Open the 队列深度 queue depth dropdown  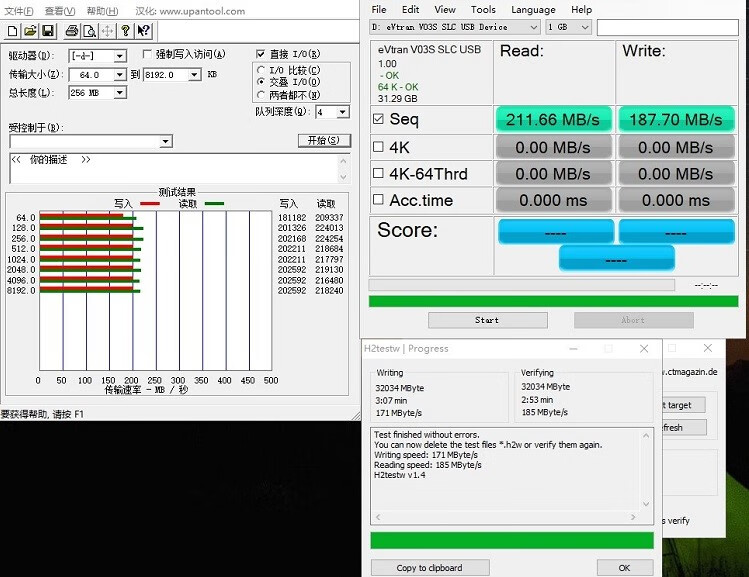[333, 112]
